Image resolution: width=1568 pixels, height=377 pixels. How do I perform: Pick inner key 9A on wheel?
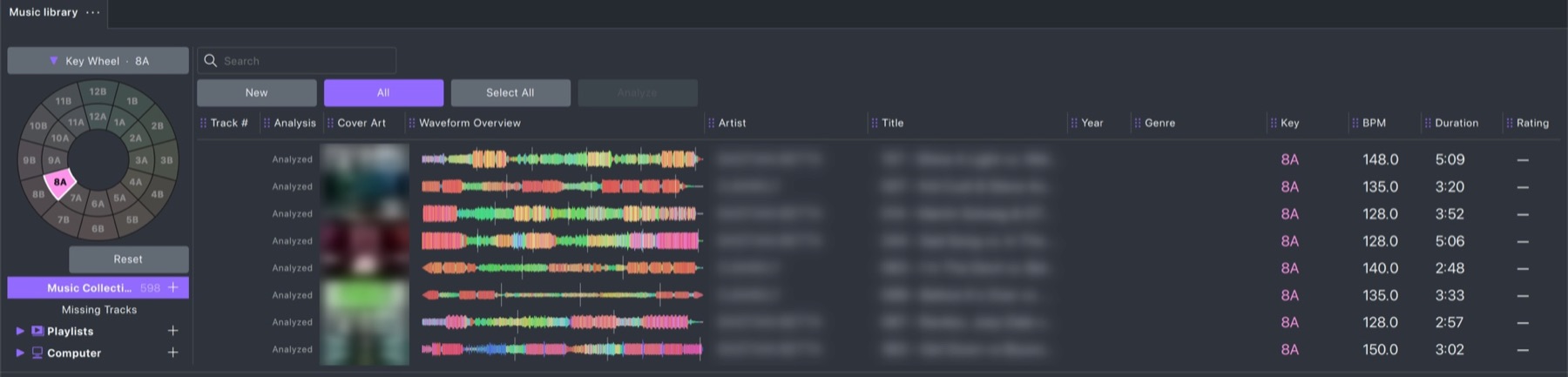(55, 160)
